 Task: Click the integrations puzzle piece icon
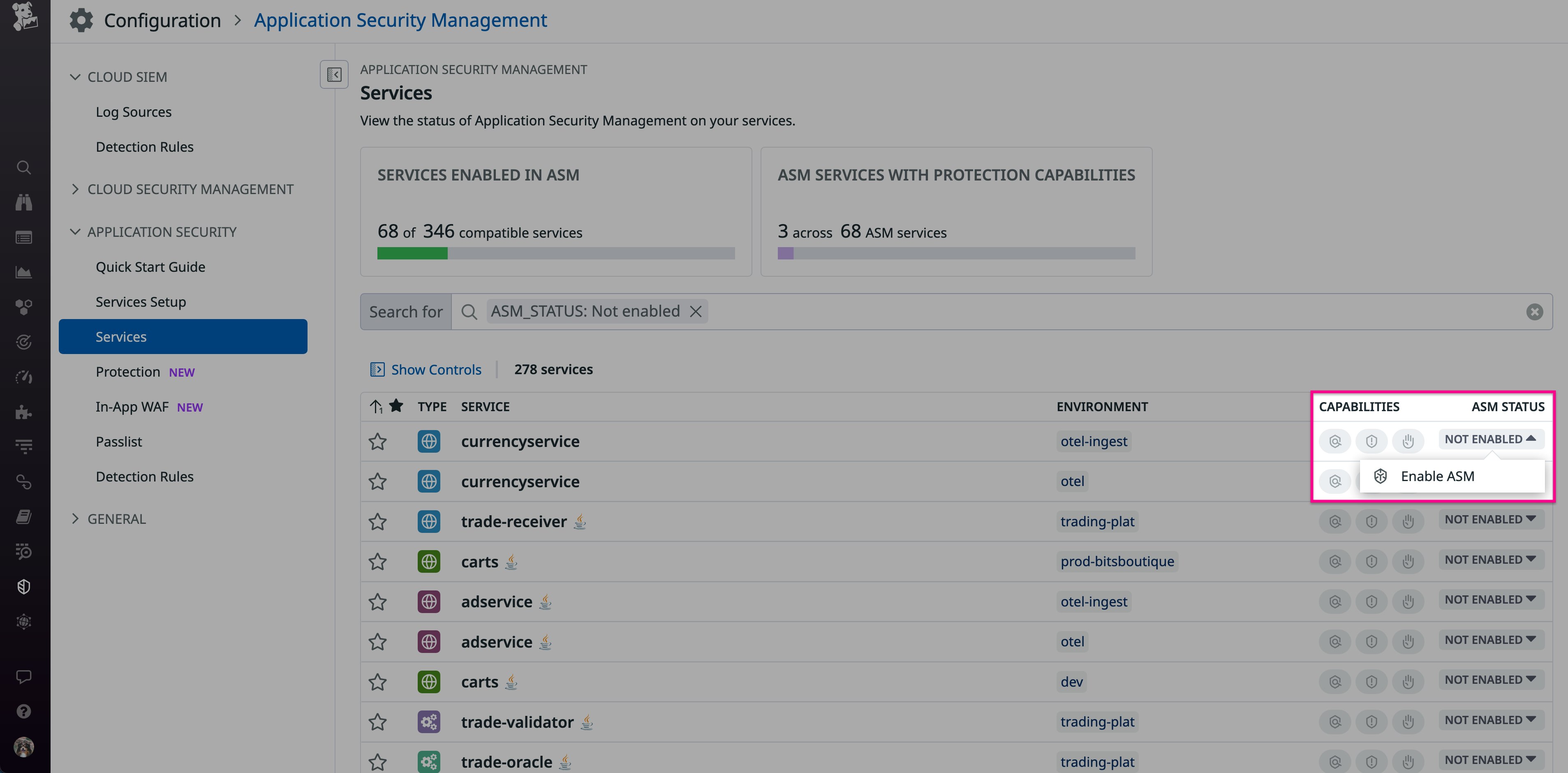coord(24,413)
